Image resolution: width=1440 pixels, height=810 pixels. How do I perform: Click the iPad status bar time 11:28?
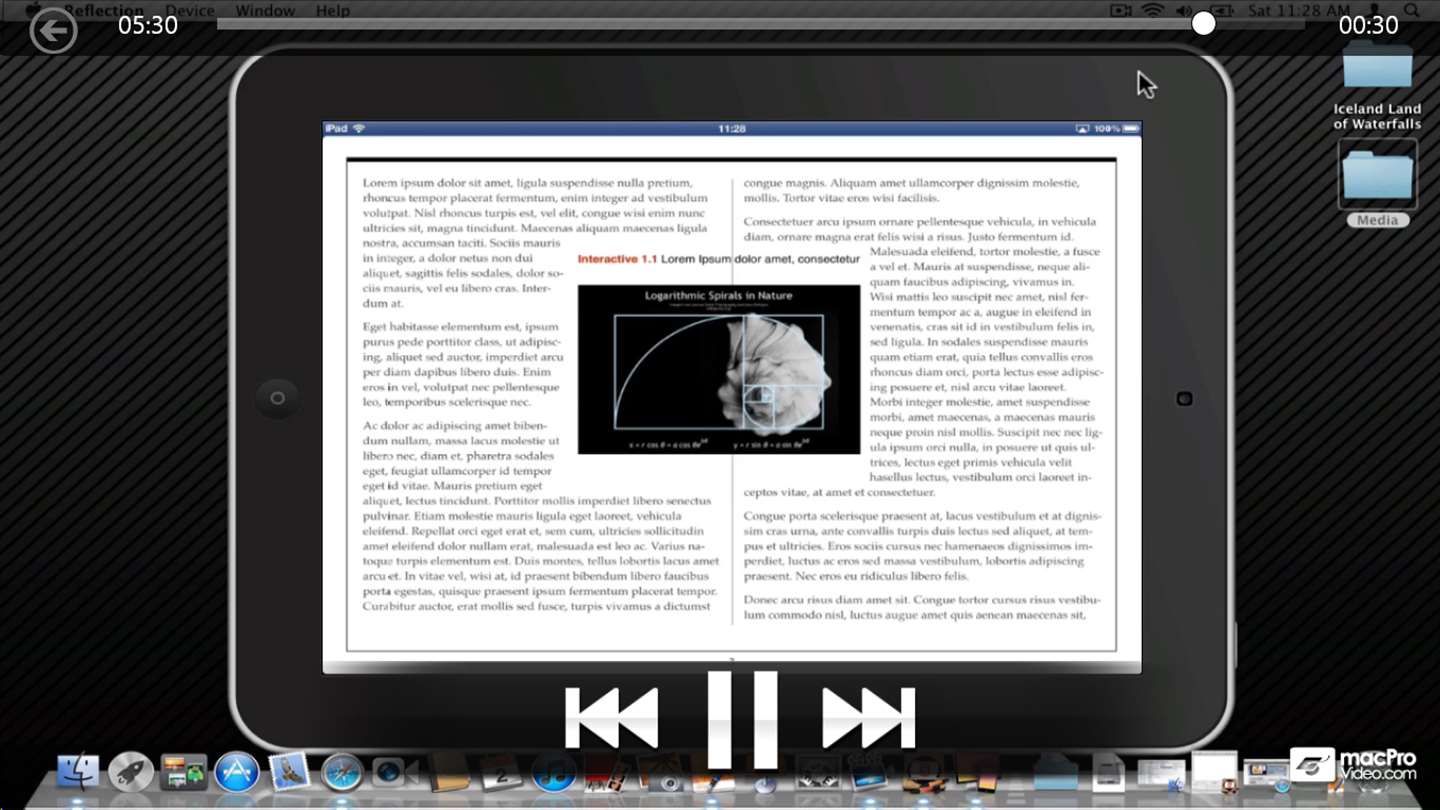(732, 129)
